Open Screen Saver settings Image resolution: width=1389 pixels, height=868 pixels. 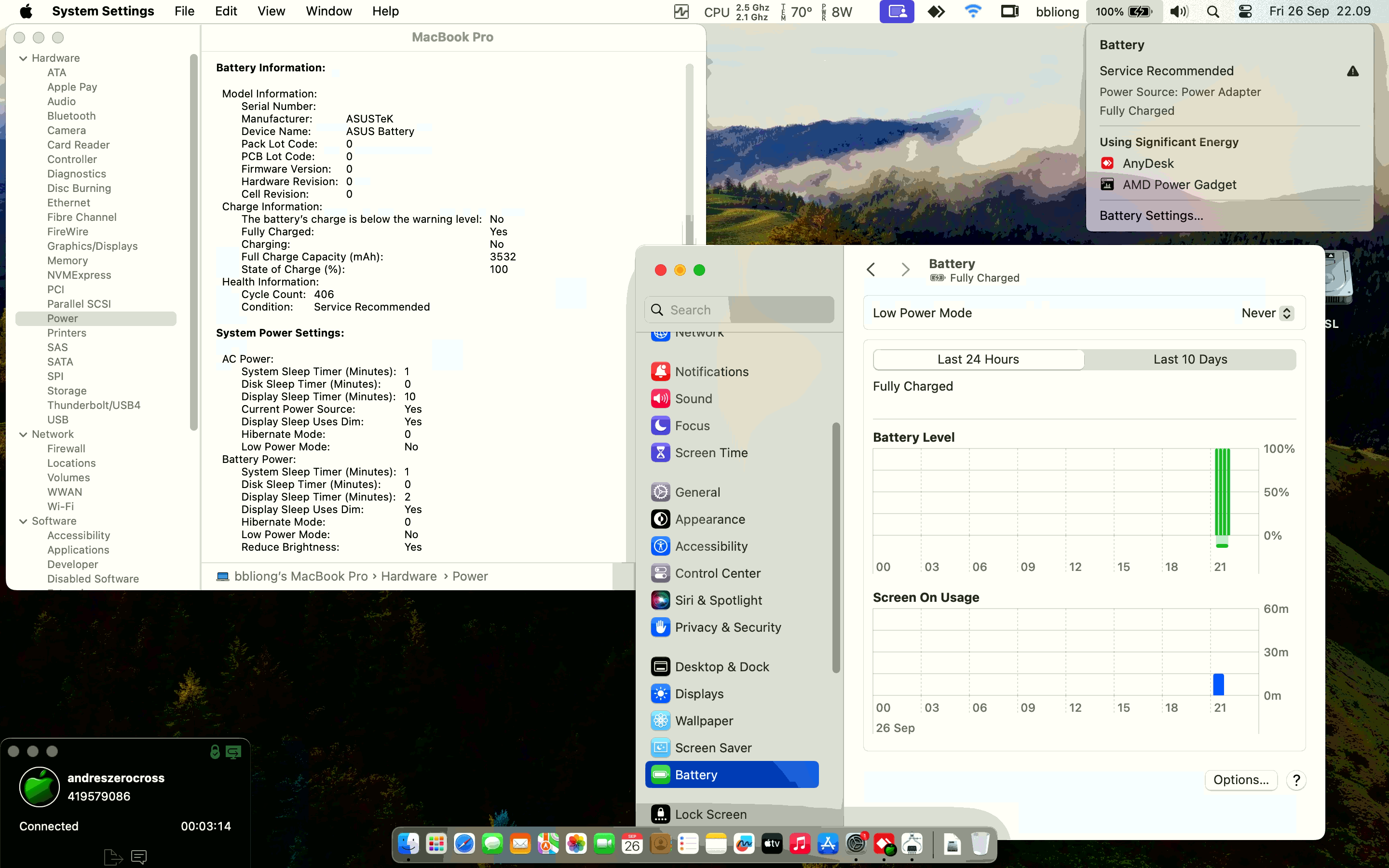pos(732,747)
